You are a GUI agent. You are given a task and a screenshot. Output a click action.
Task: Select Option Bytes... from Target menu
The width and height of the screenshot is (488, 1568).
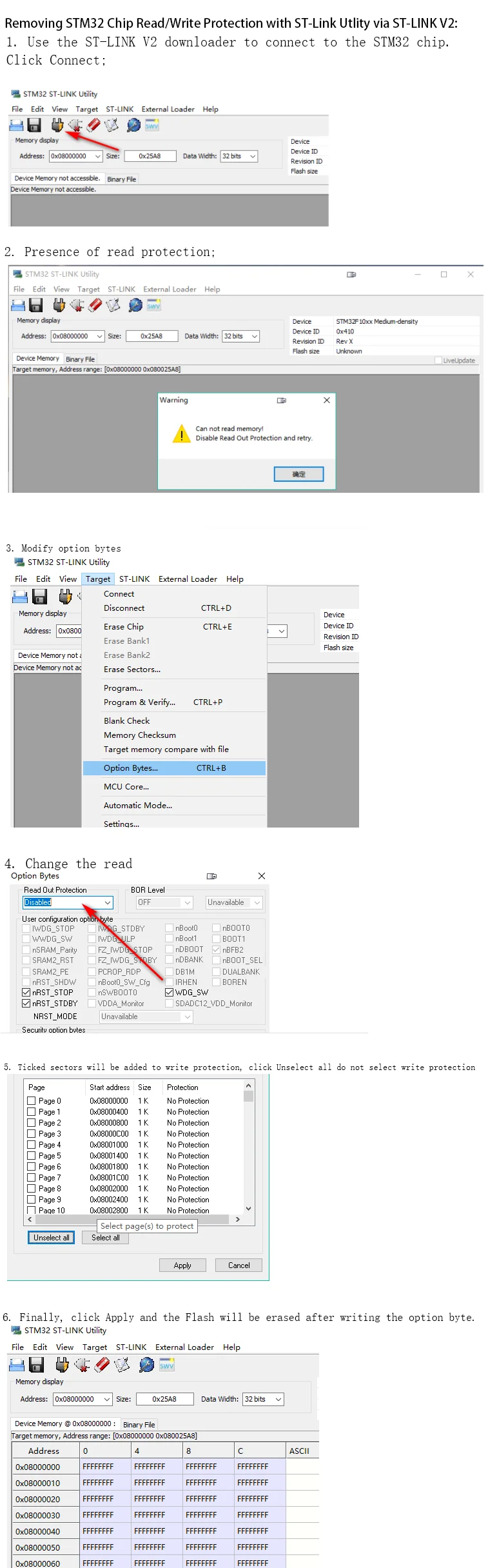click(x=131, y=768)
